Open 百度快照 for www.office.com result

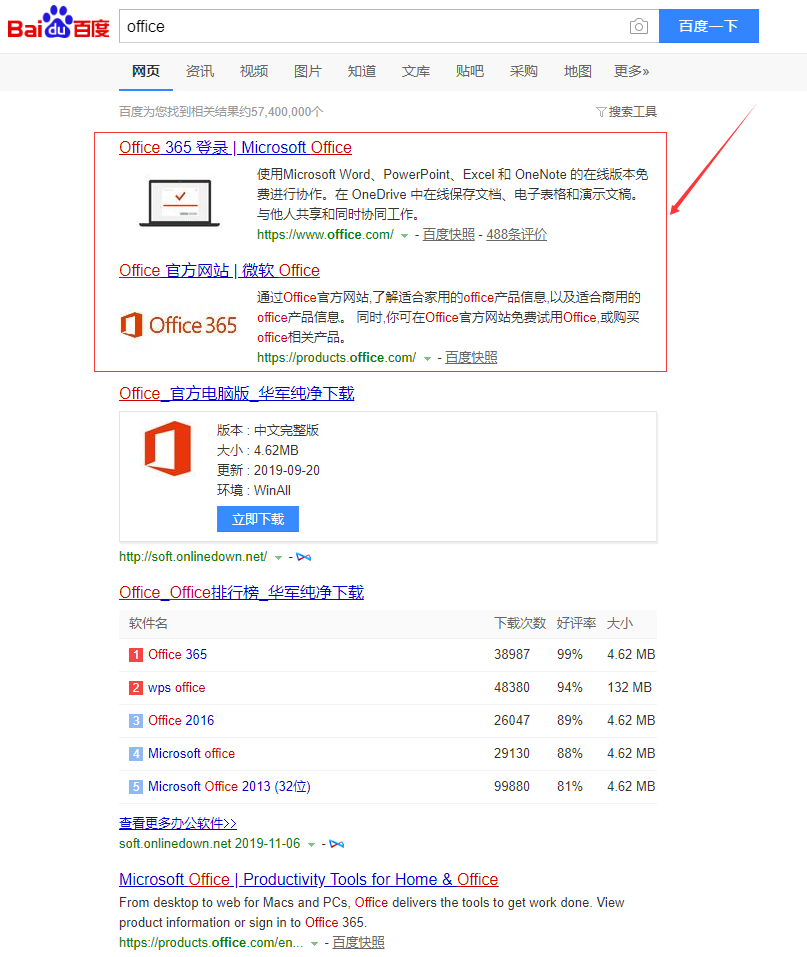(x=449, y=234)
